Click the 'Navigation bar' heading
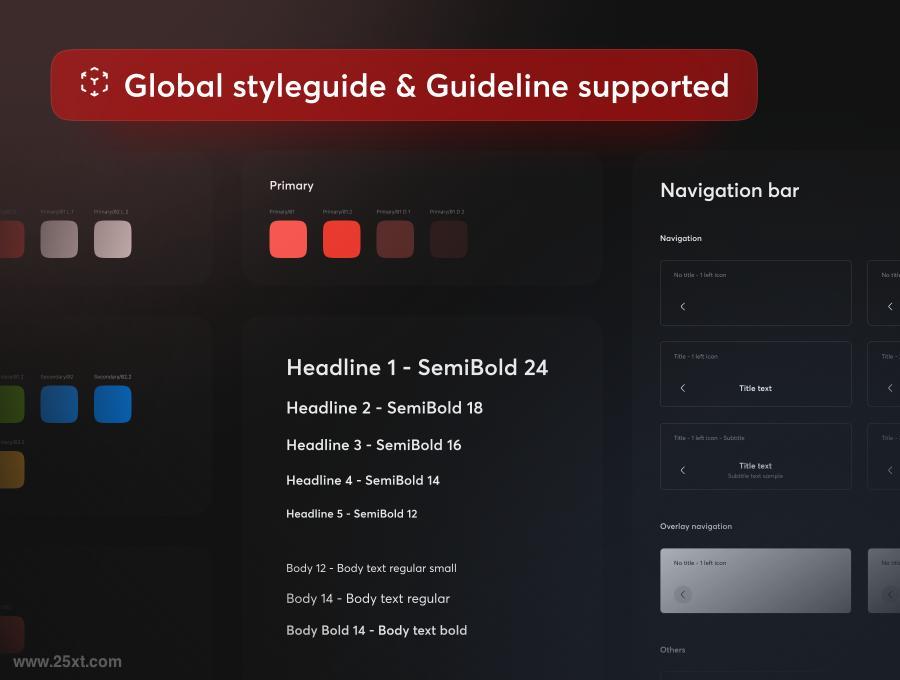Viewport: 900px width, 680px height. pos(729,190)
